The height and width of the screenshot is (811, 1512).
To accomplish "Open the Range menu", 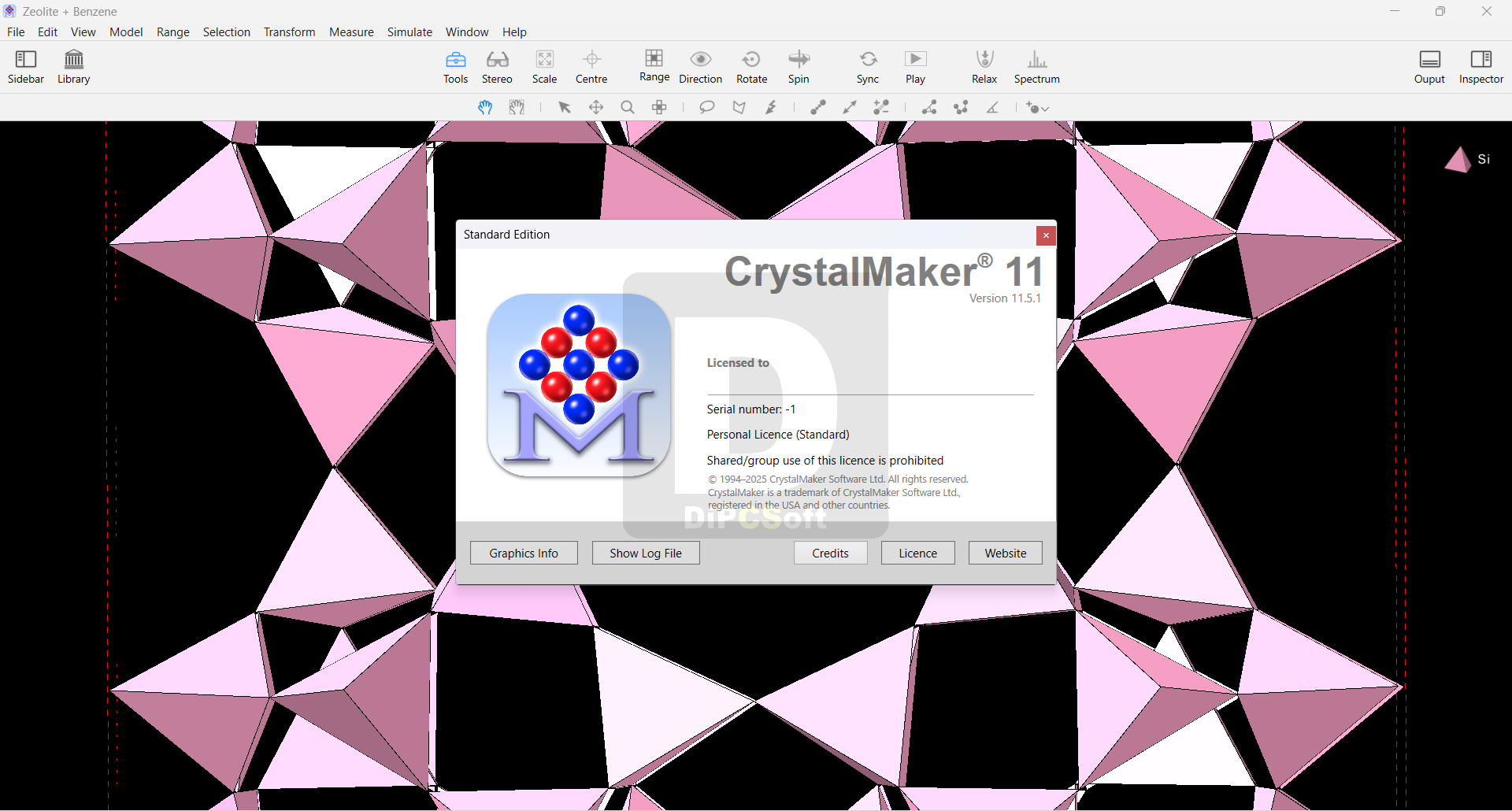I will [x=173, y=32].
